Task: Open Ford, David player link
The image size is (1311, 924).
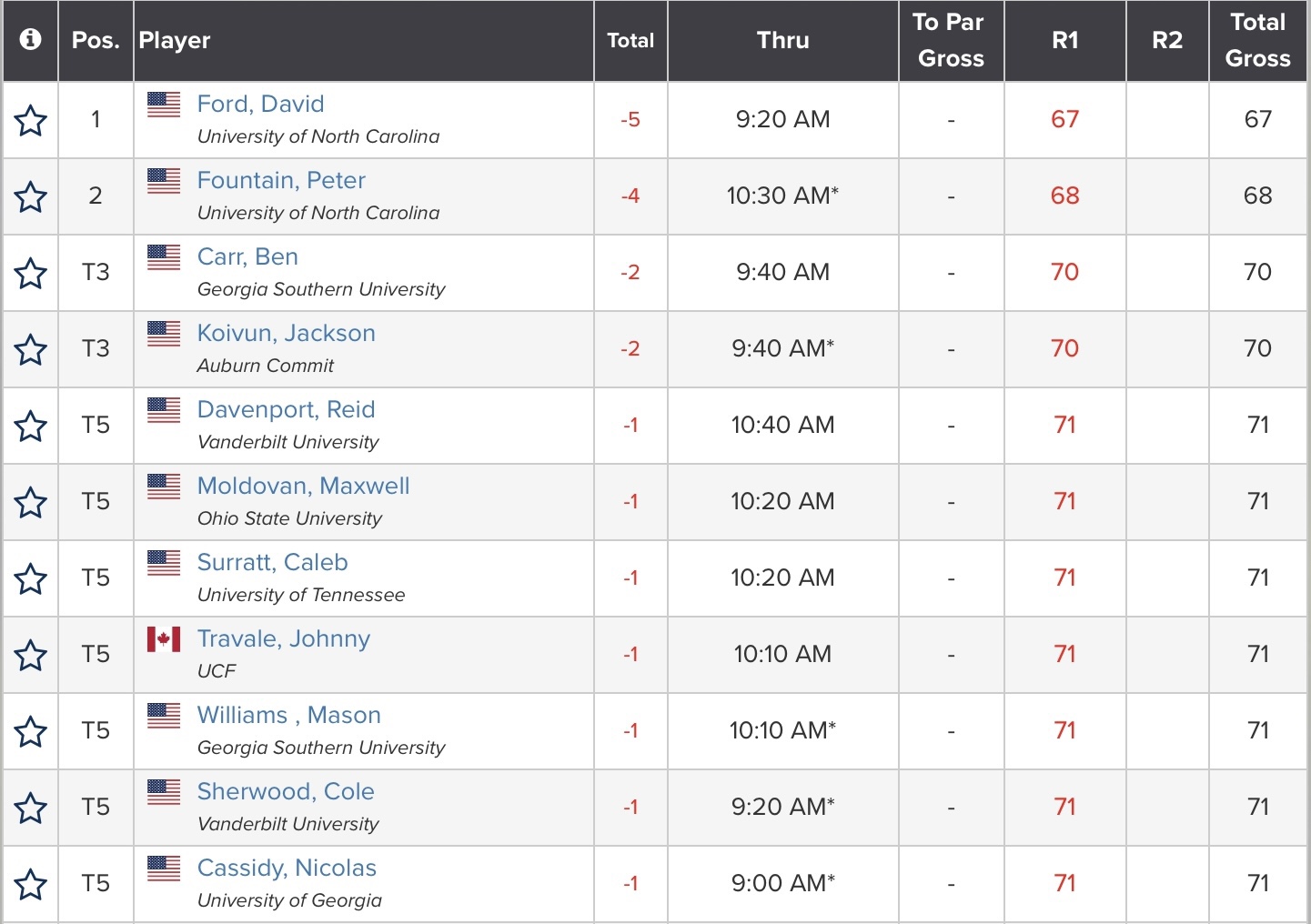Action: pos(260,104)
